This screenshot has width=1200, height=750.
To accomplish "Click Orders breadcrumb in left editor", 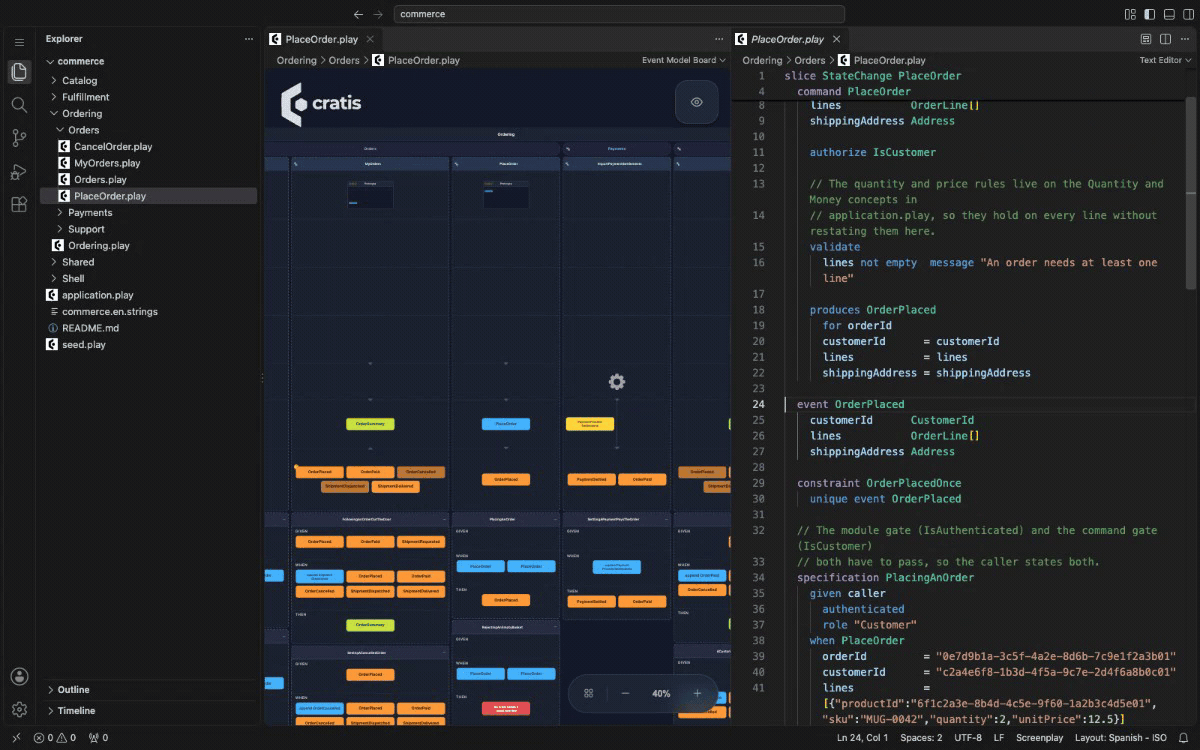I will coord(344,60).
